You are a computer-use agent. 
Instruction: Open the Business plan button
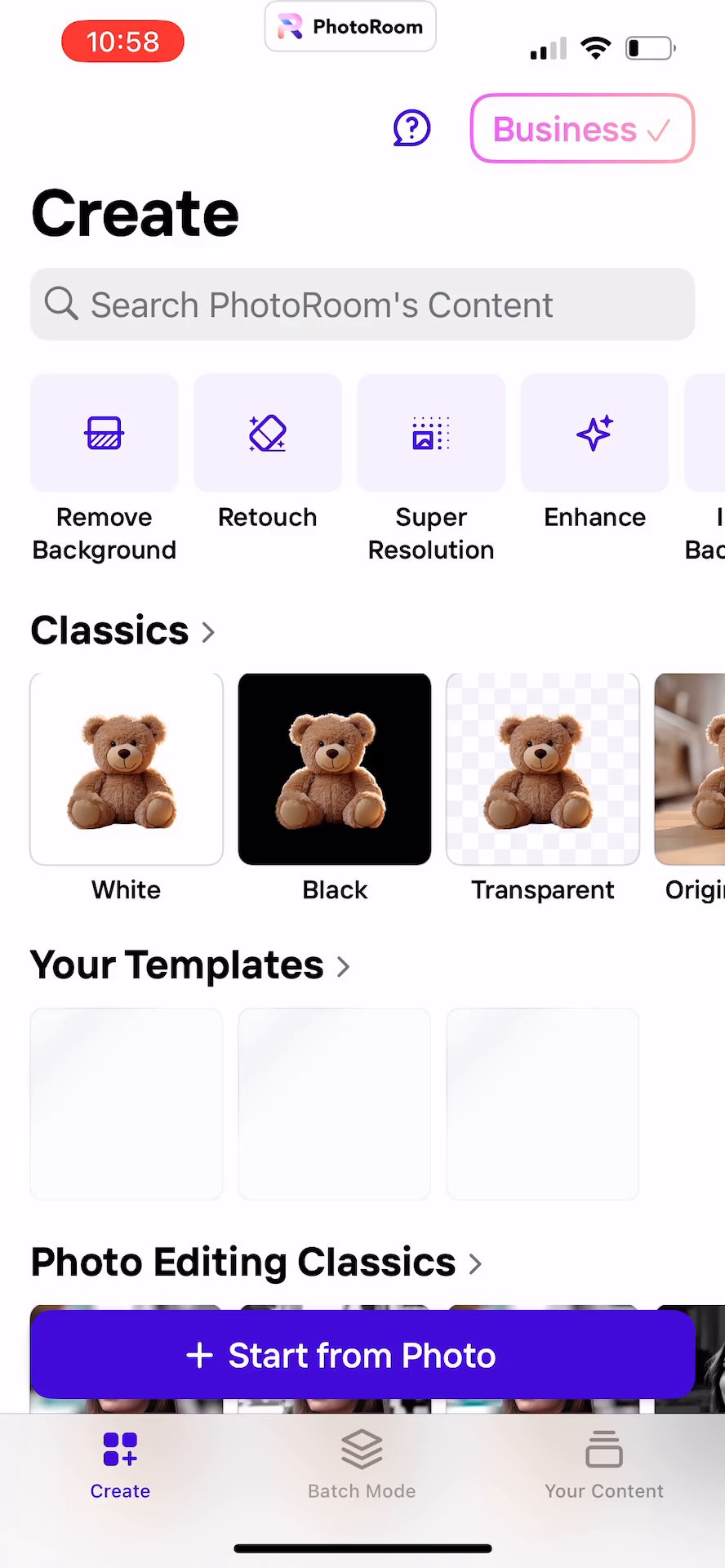click(x=582, y=129)
